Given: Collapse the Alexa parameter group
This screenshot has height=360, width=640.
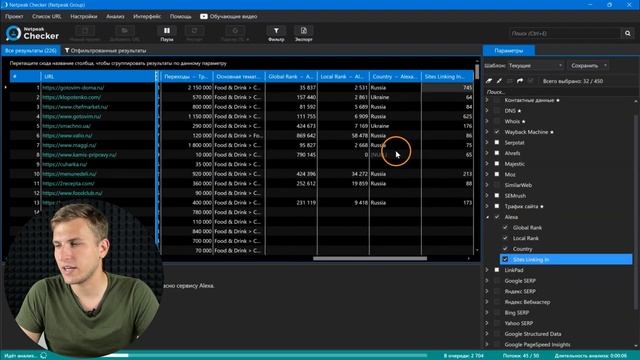Looking at the screenshot, I should 487,217.
